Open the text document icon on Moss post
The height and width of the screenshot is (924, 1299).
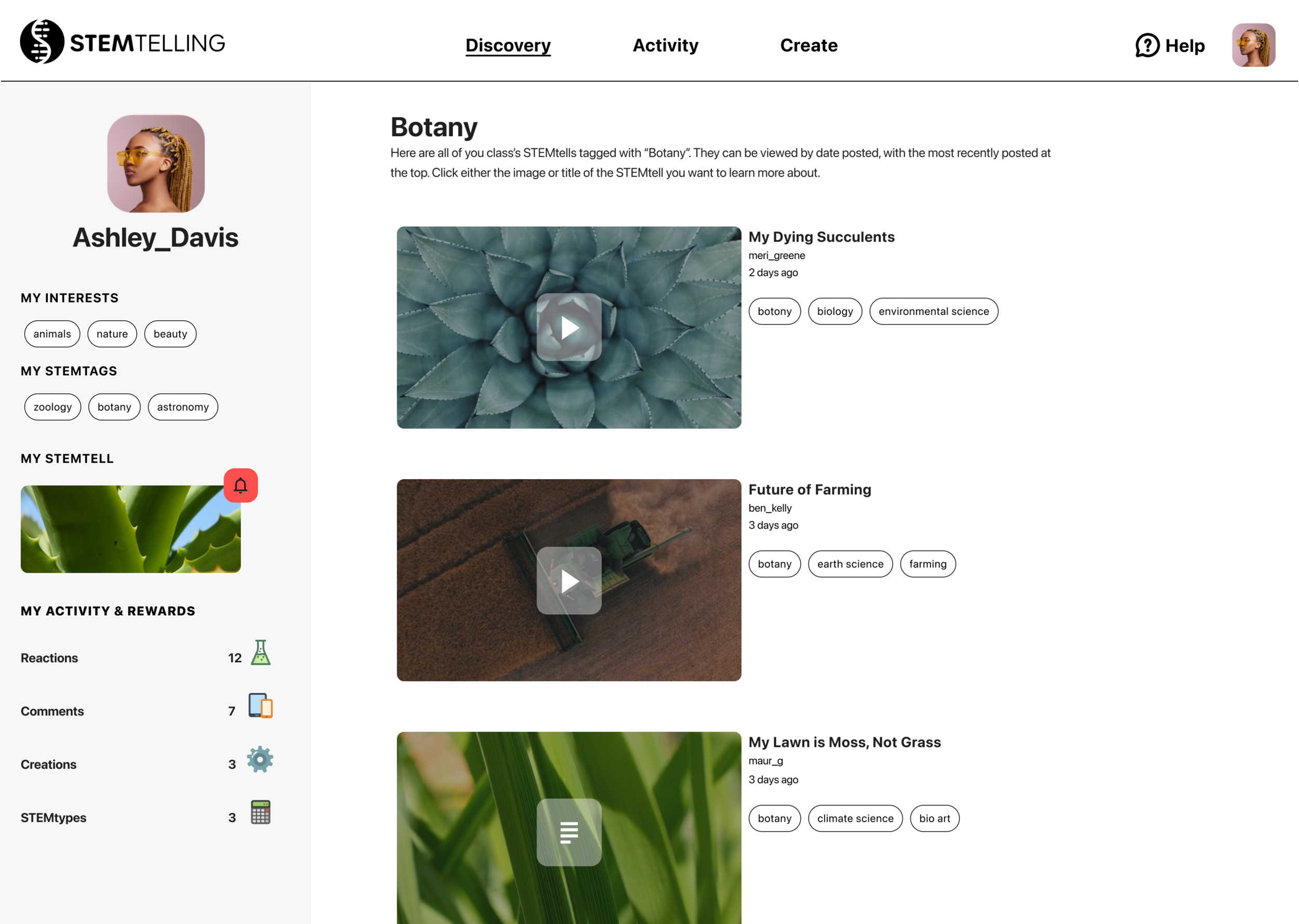(x=569, y=832)
